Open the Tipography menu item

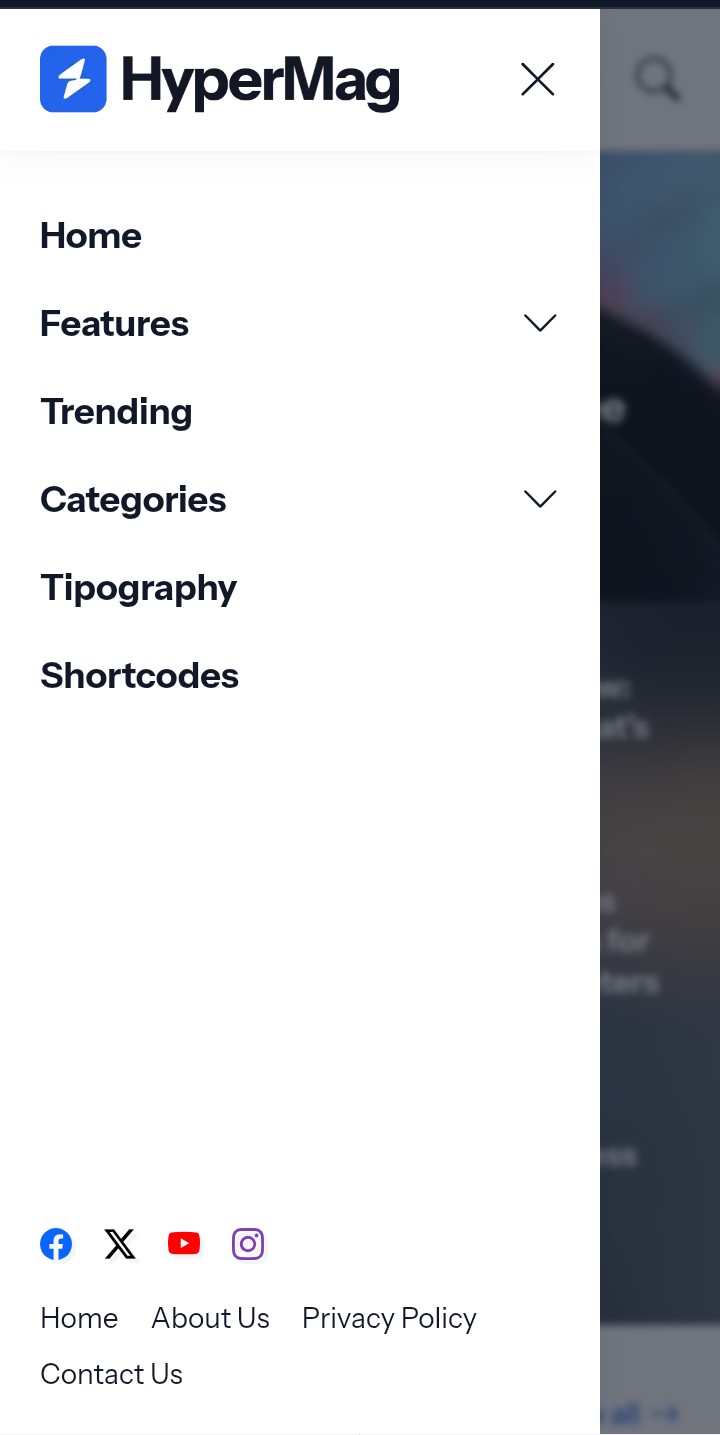pos(138,588)
